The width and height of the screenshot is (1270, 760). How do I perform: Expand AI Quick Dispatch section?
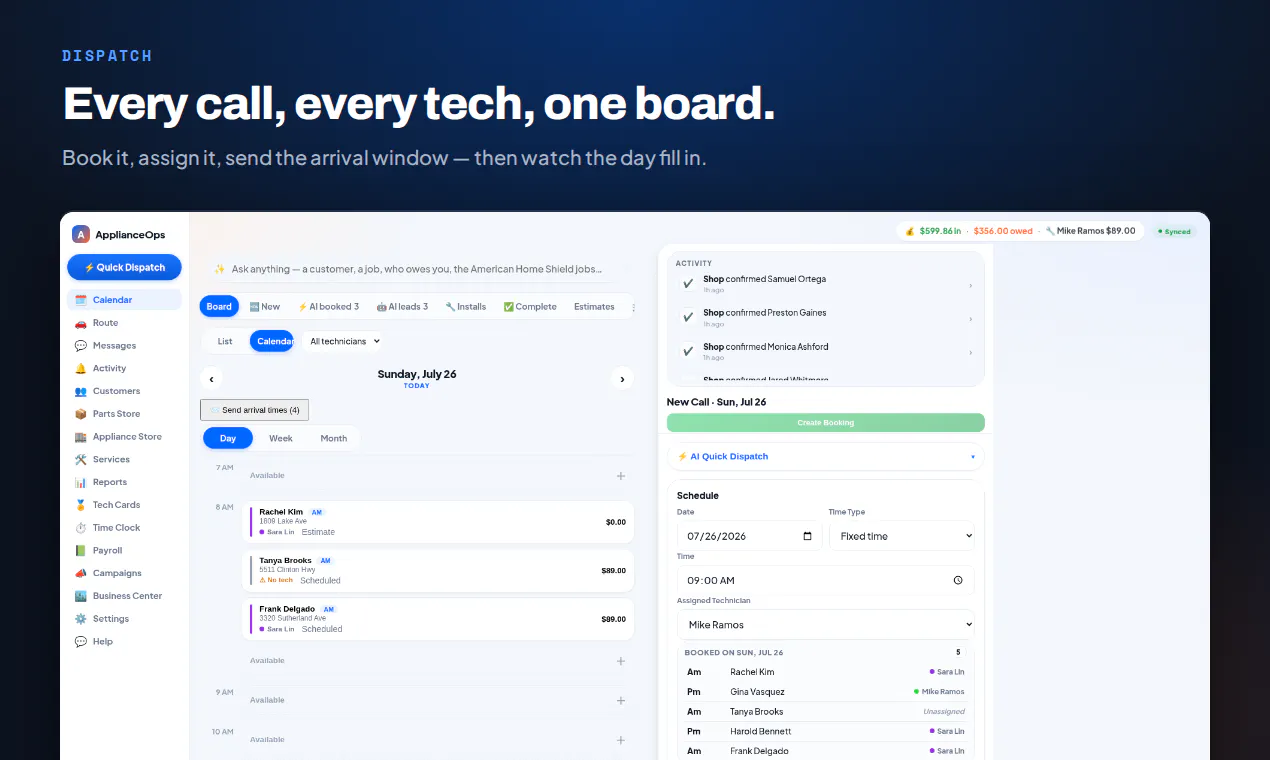click(x=826, y=456)
